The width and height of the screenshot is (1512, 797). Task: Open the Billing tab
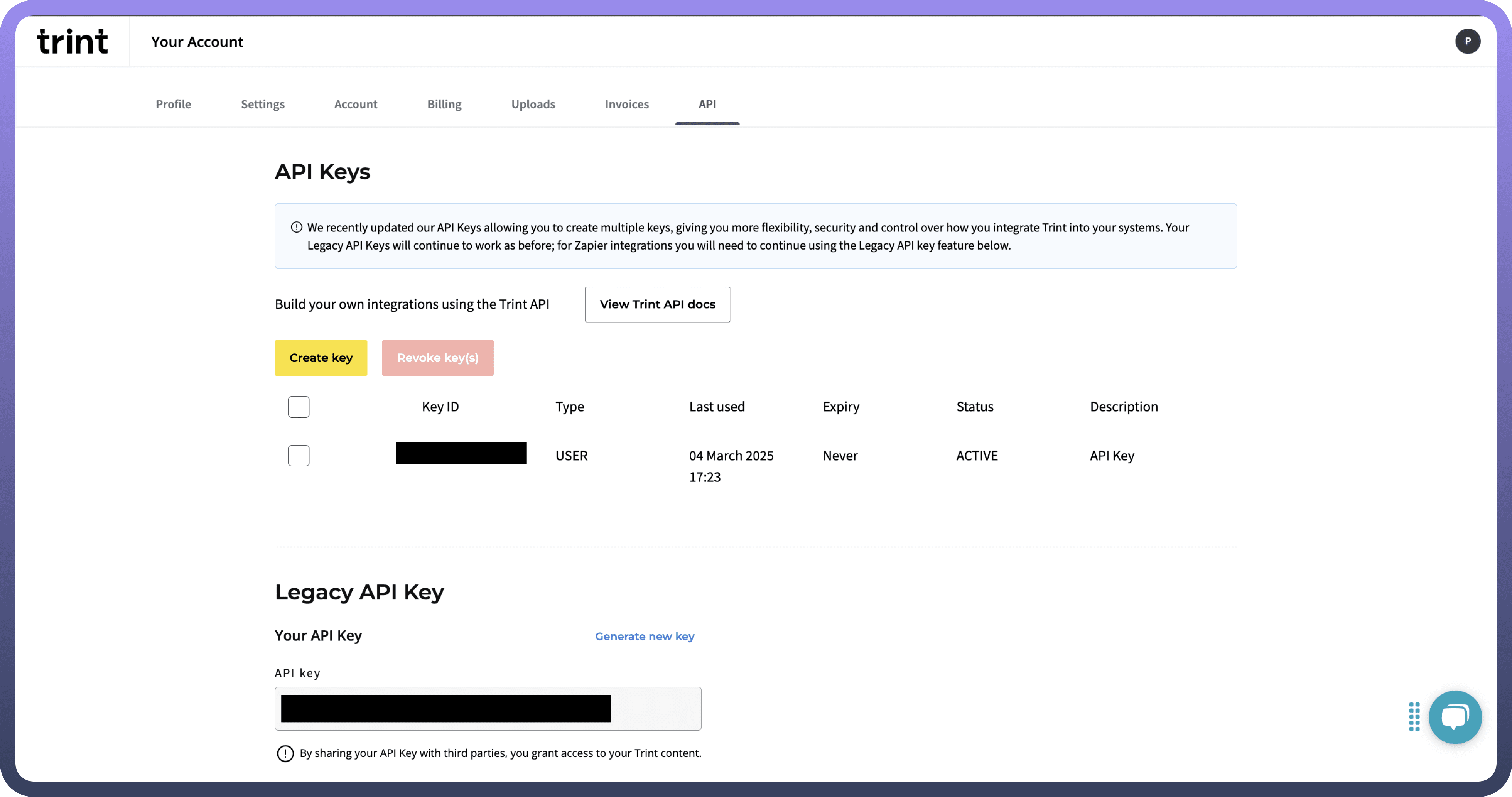[x=444, y=104]
